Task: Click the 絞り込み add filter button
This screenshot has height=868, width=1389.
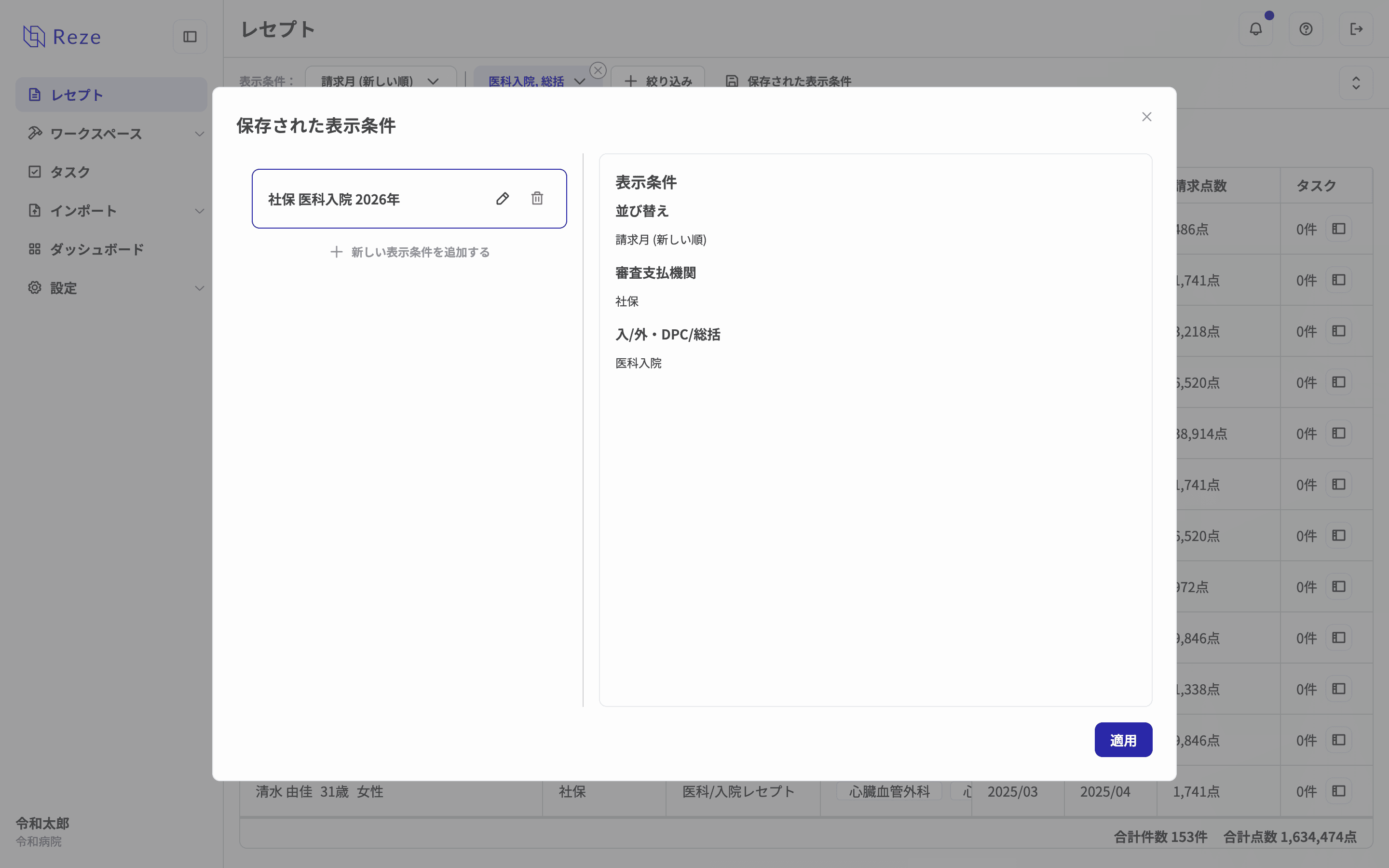Action: [658, 81]
